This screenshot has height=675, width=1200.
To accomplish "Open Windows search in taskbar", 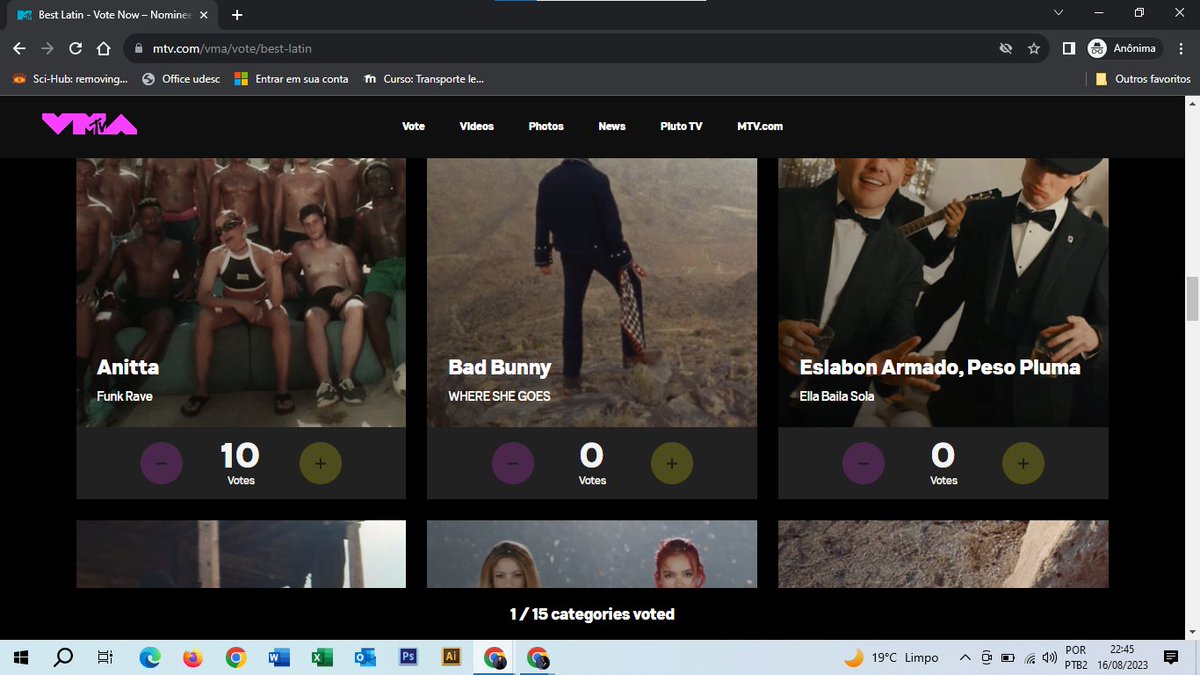I will pyautogui.click(x=63, y=657).
